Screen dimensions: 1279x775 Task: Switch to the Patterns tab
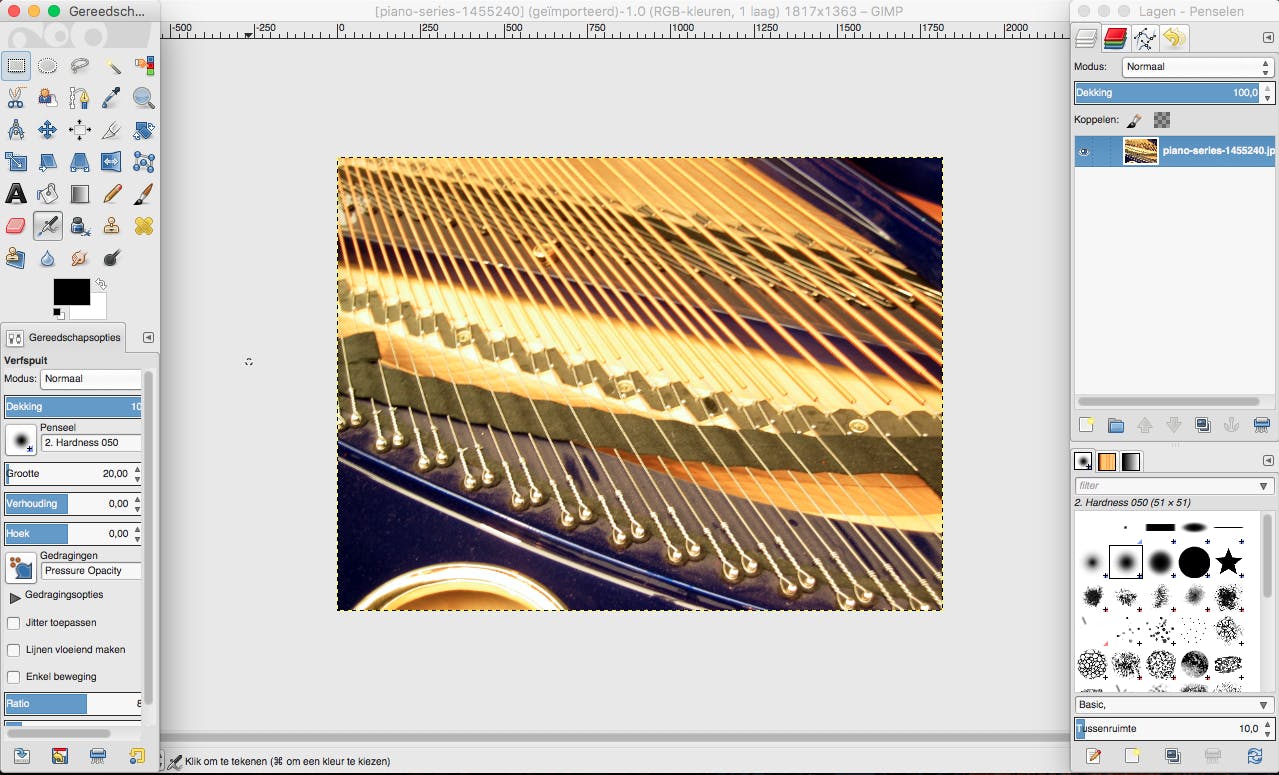pos(1107,462)
